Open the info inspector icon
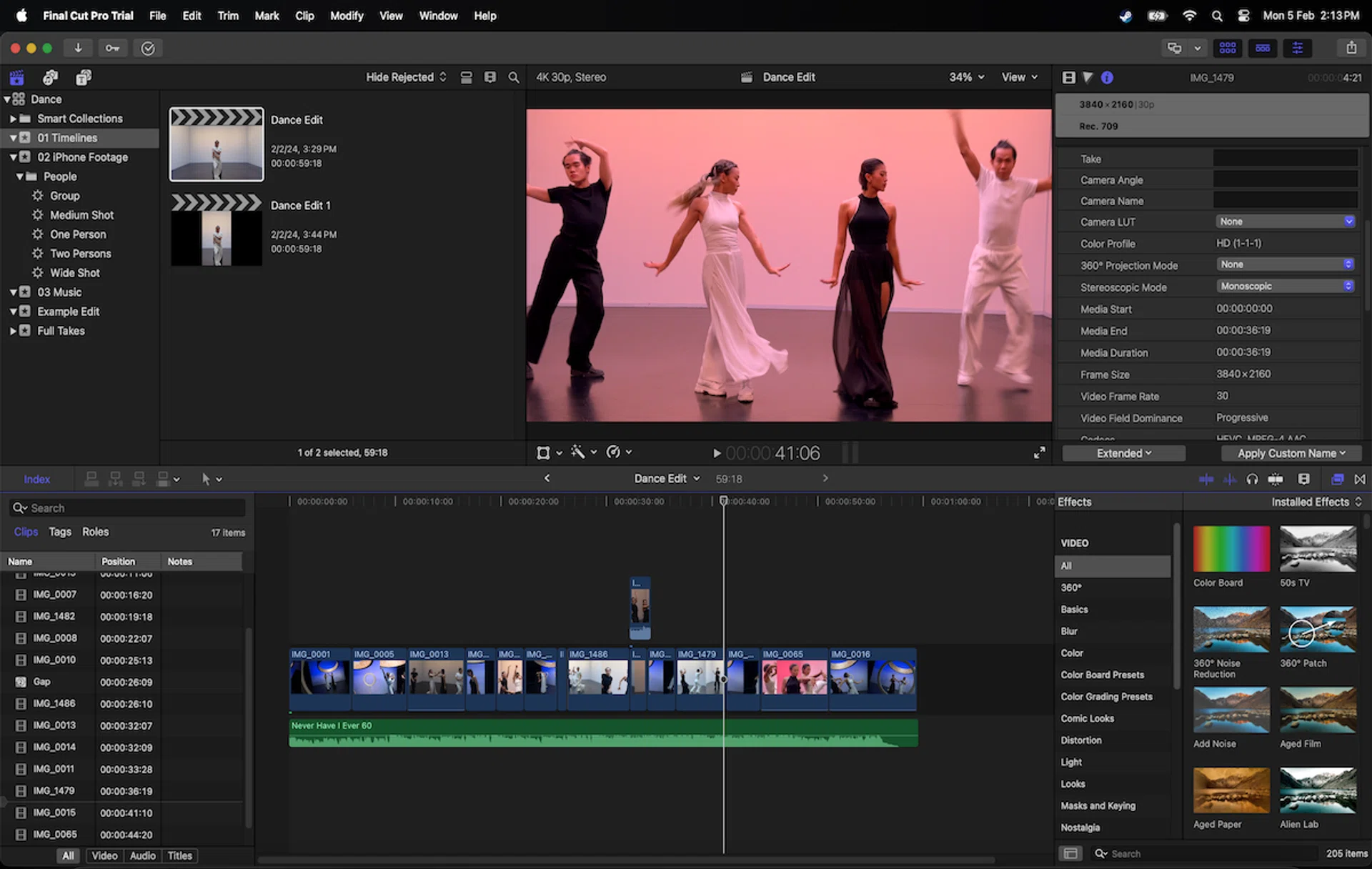1372x869 pixels. [x=1107, y=77]
